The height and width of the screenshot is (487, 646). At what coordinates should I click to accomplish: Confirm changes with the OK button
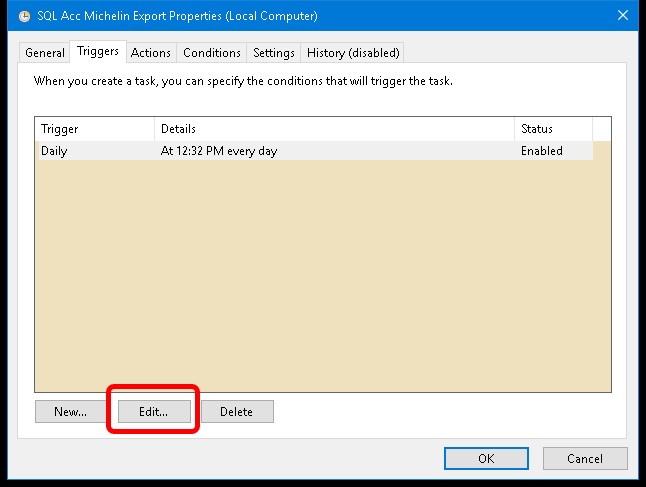pos(486,459)
